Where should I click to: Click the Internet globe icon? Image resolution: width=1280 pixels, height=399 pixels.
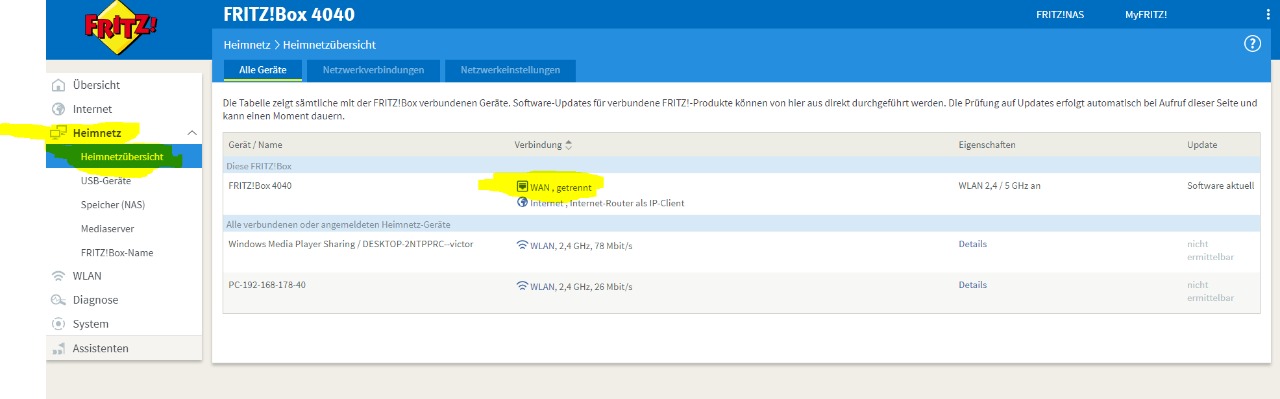click(58, 109)
